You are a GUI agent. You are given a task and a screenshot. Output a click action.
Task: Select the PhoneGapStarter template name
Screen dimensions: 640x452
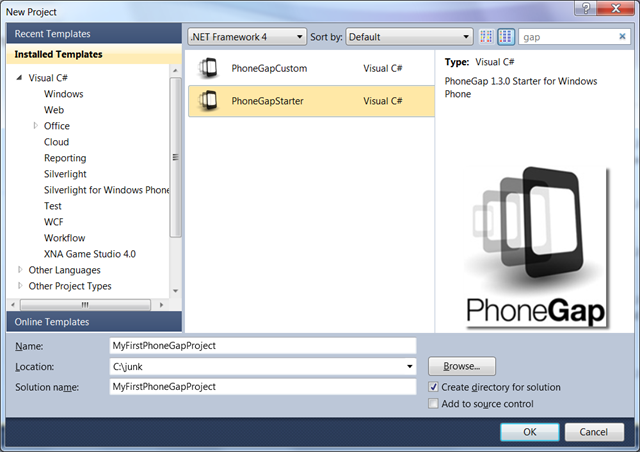pyautogui.click(x=267, y=101)
